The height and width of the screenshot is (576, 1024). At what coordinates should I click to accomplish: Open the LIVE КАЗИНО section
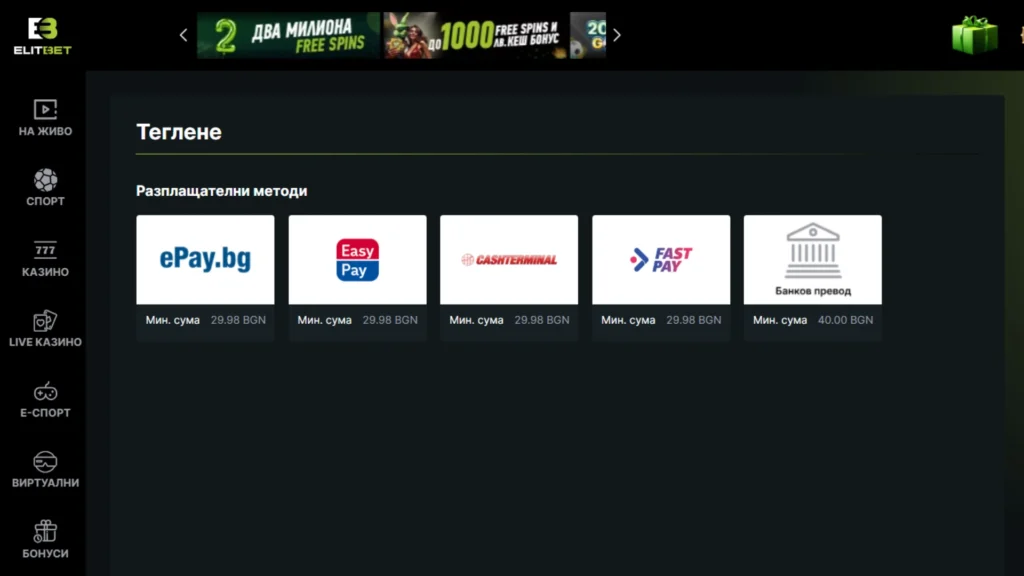coord(45,328)
